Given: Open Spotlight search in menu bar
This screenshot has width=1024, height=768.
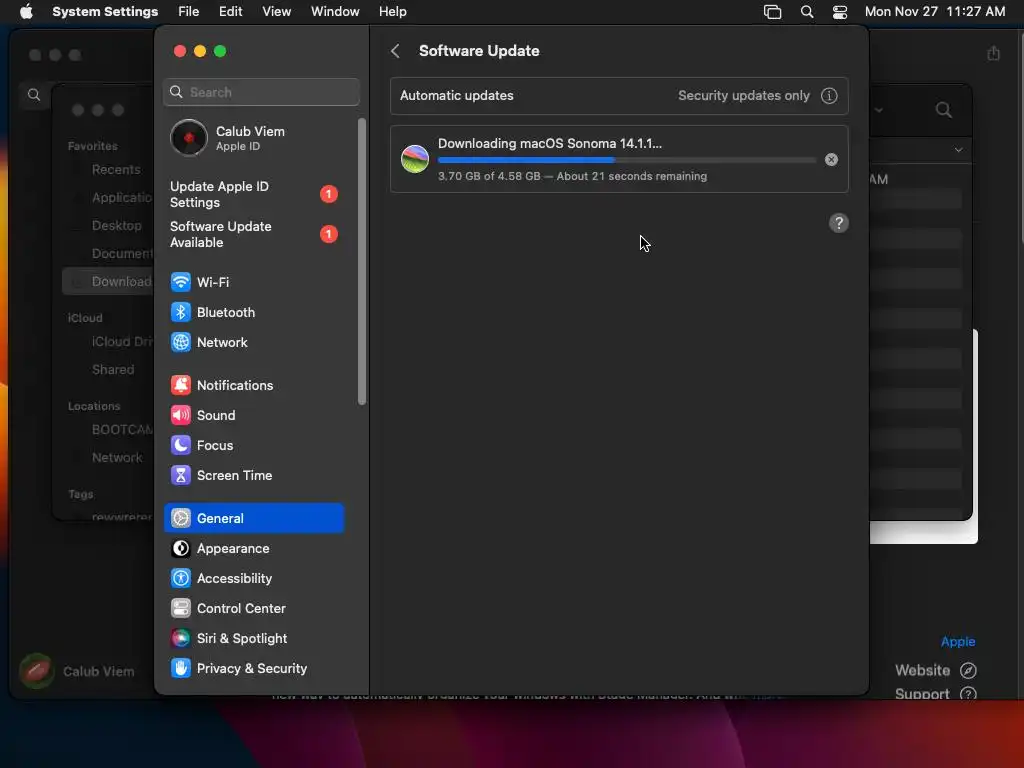Looking at the screenshot, I should point(807,12).
